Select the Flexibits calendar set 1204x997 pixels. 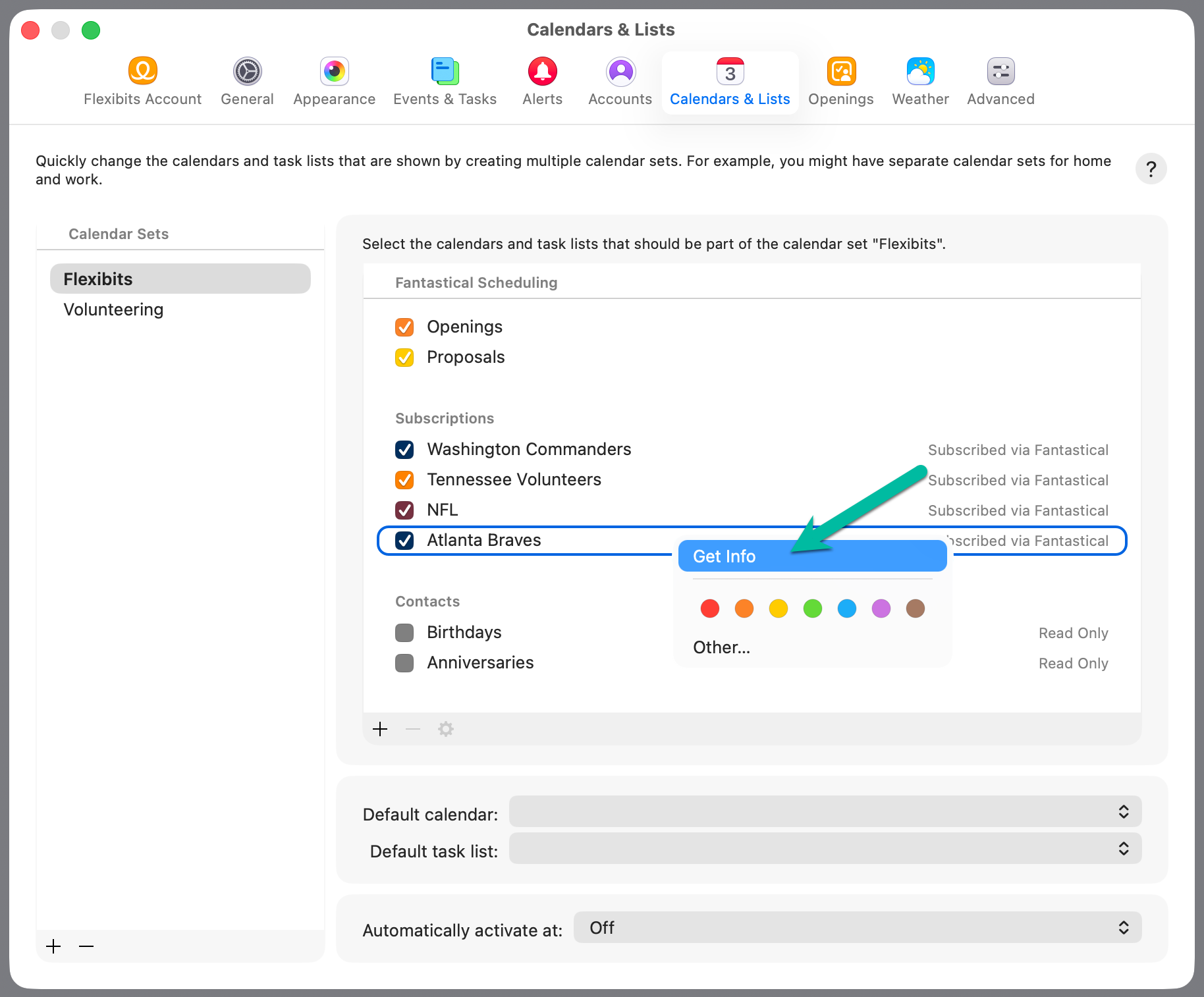click(180, 279)
